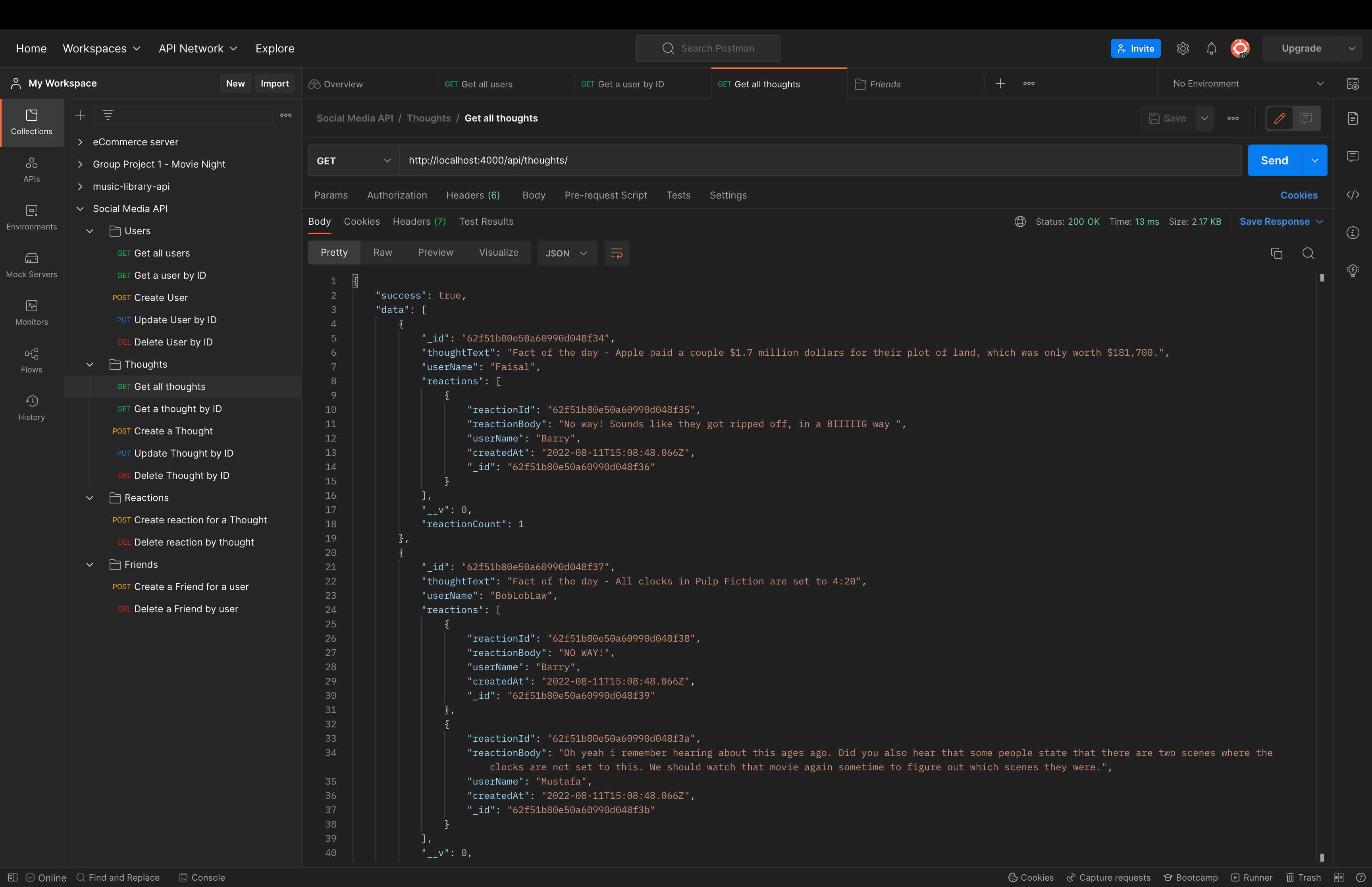This screenshot has height=887, width=1372.
Task: Open the APIs sidebar panel
Action: click(32, 170)
